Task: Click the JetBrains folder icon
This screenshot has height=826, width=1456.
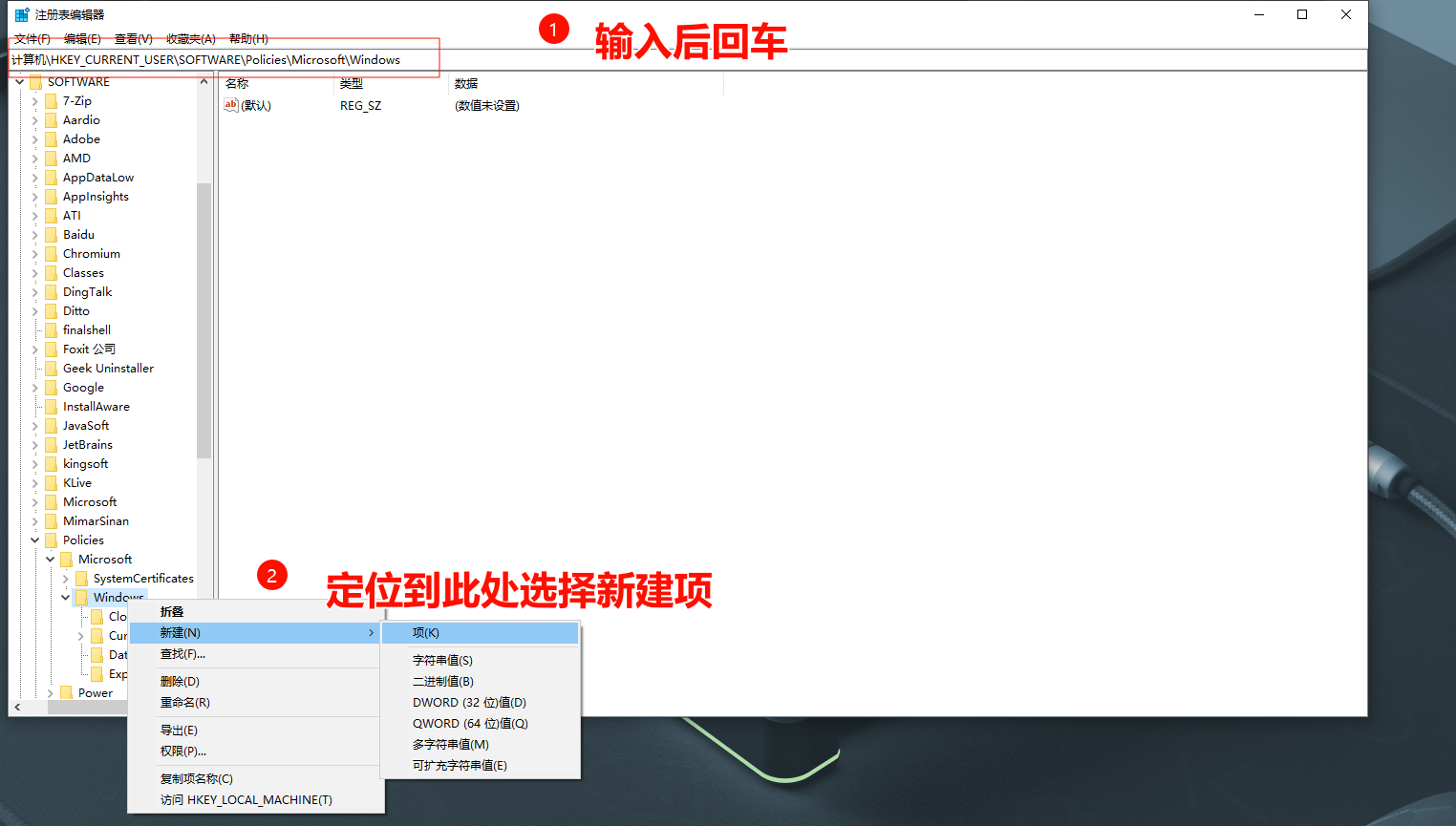Action: 50,444
